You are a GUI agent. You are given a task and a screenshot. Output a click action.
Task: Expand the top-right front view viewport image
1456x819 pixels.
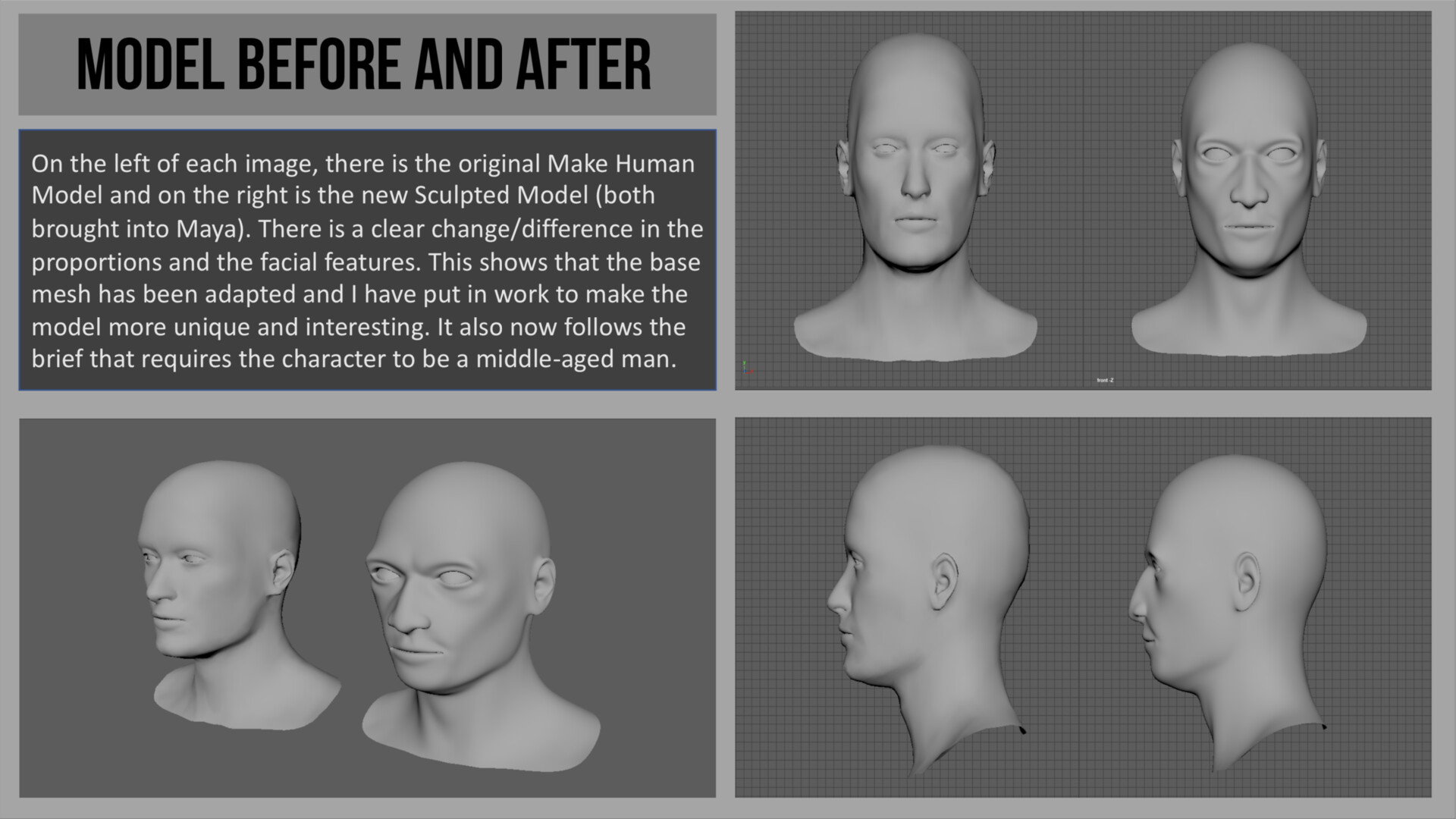click(1092, 197)
